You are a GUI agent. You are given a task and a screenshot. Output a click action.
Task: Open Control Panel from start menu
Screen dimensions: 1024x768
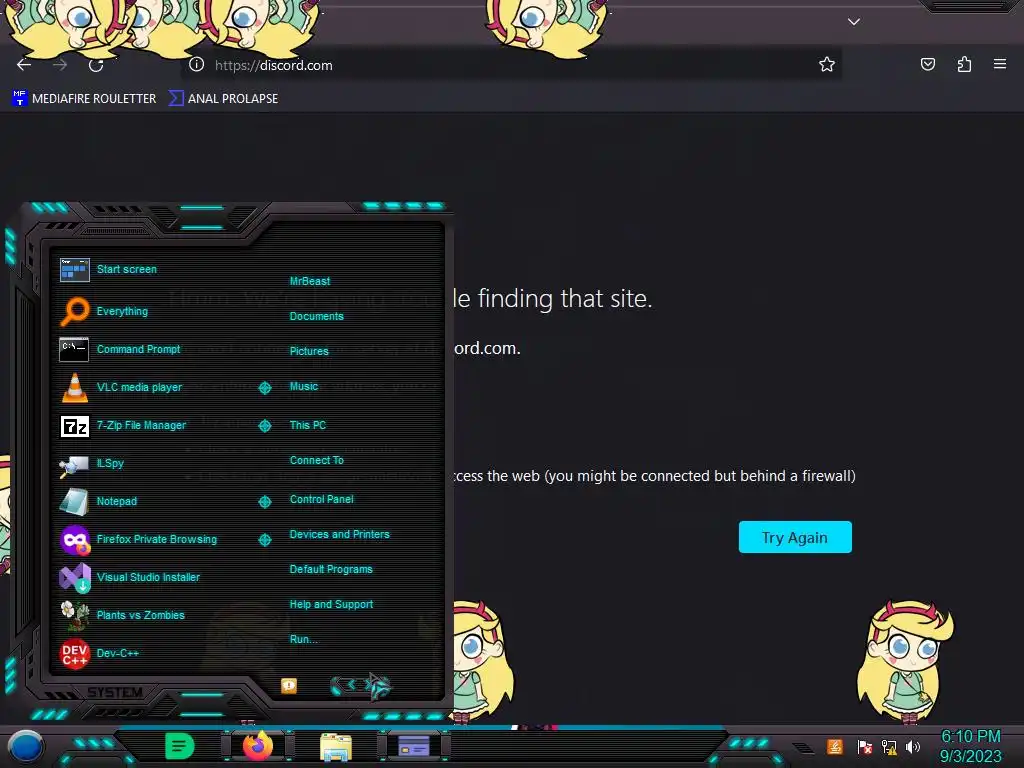click(321, 499)
